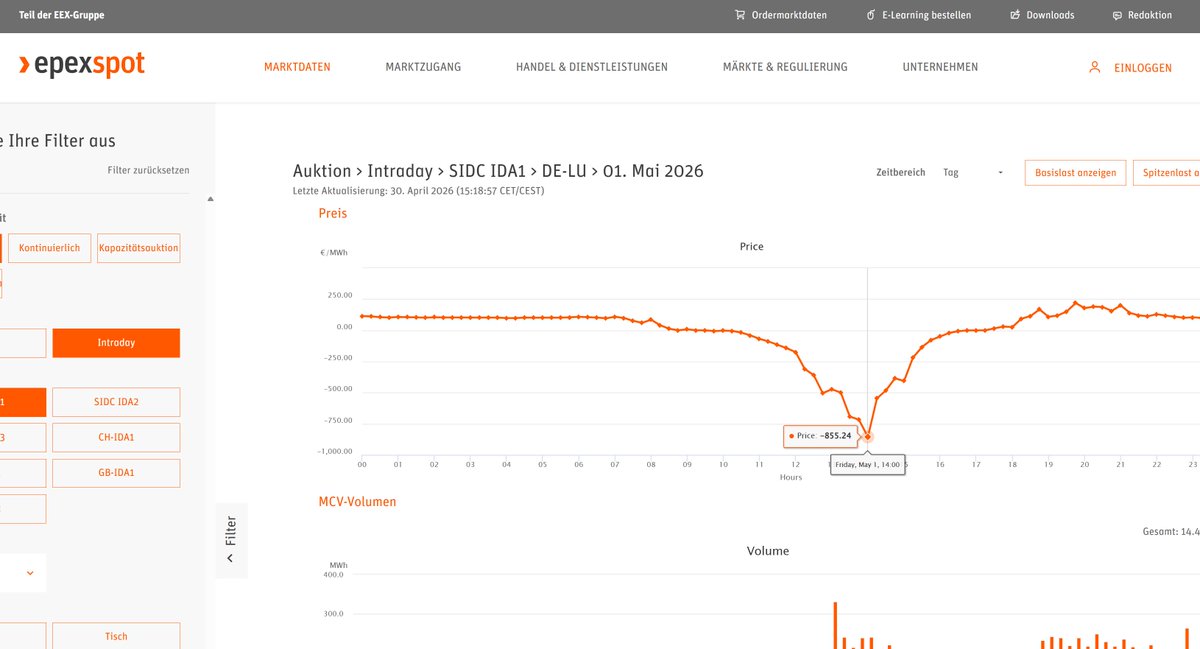Viewport: 1200px width, 649px height.
Task: Click the shopping cart icon for Ordermarktdaten
Action: coord(739,15)
